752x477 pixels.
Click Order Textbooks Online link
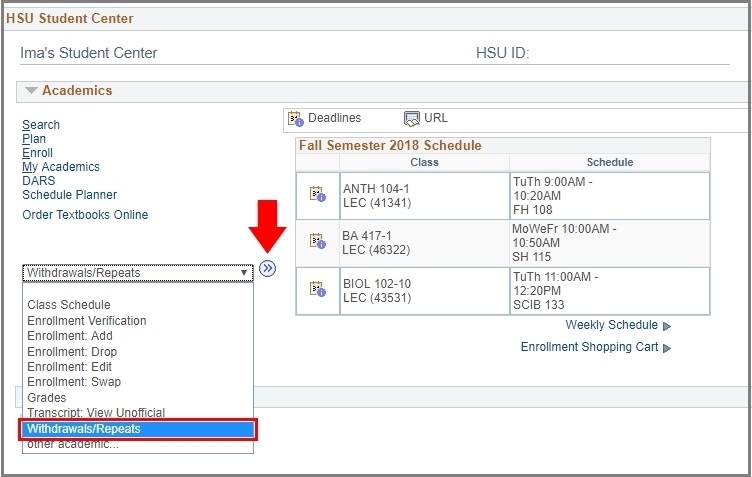85,215
